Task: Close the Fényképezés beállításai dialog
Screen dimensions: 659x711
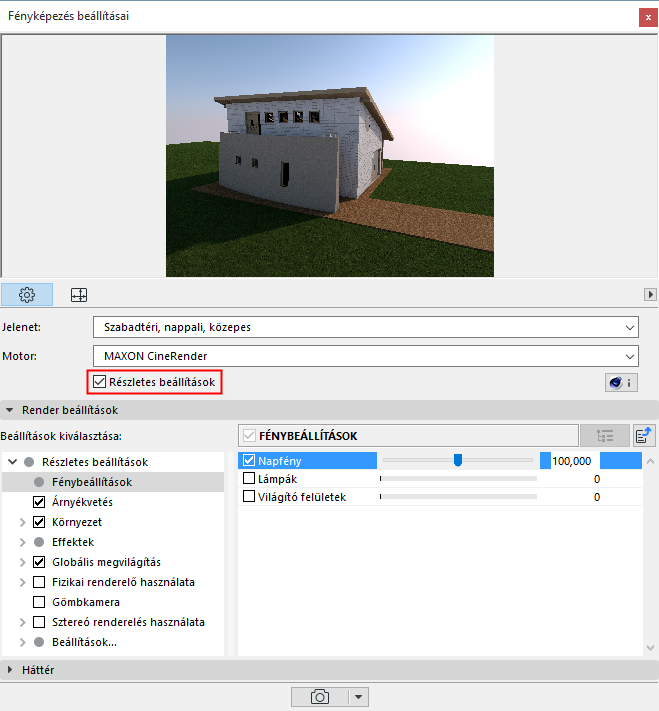Action: point(648,18)
